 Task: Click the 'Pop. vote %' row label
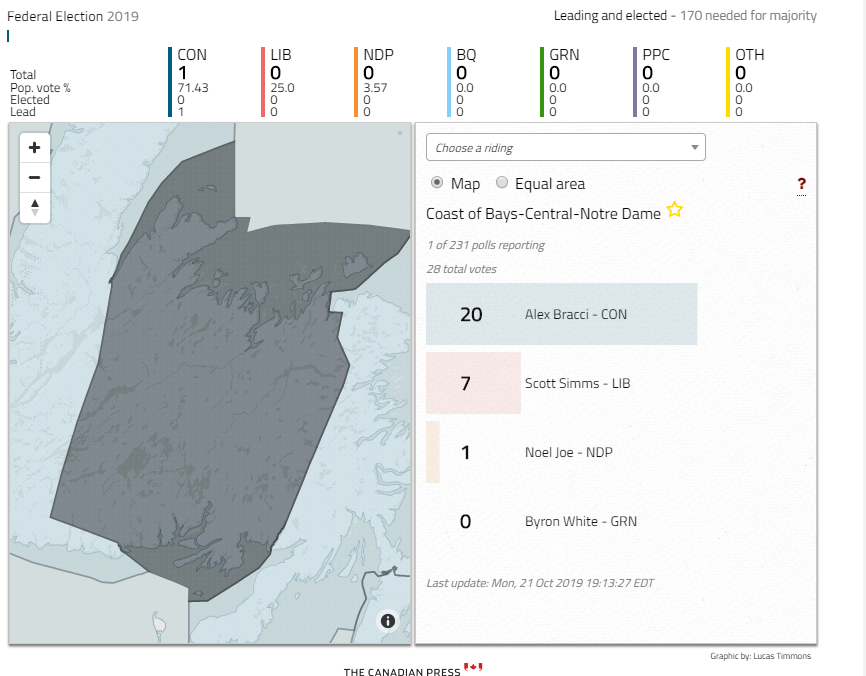coord(40,88)
